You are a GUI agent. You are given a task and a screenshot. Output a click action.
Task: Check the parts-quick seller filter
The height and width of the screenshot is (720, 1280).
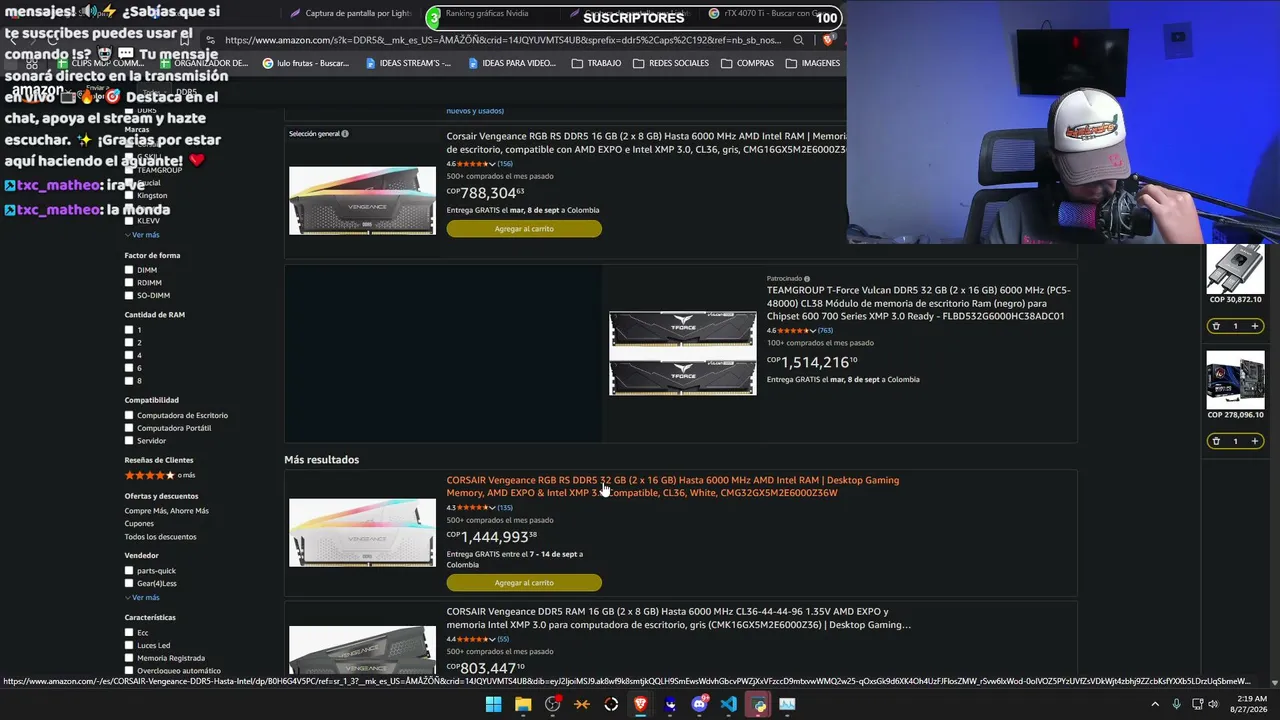click(129, 571)
